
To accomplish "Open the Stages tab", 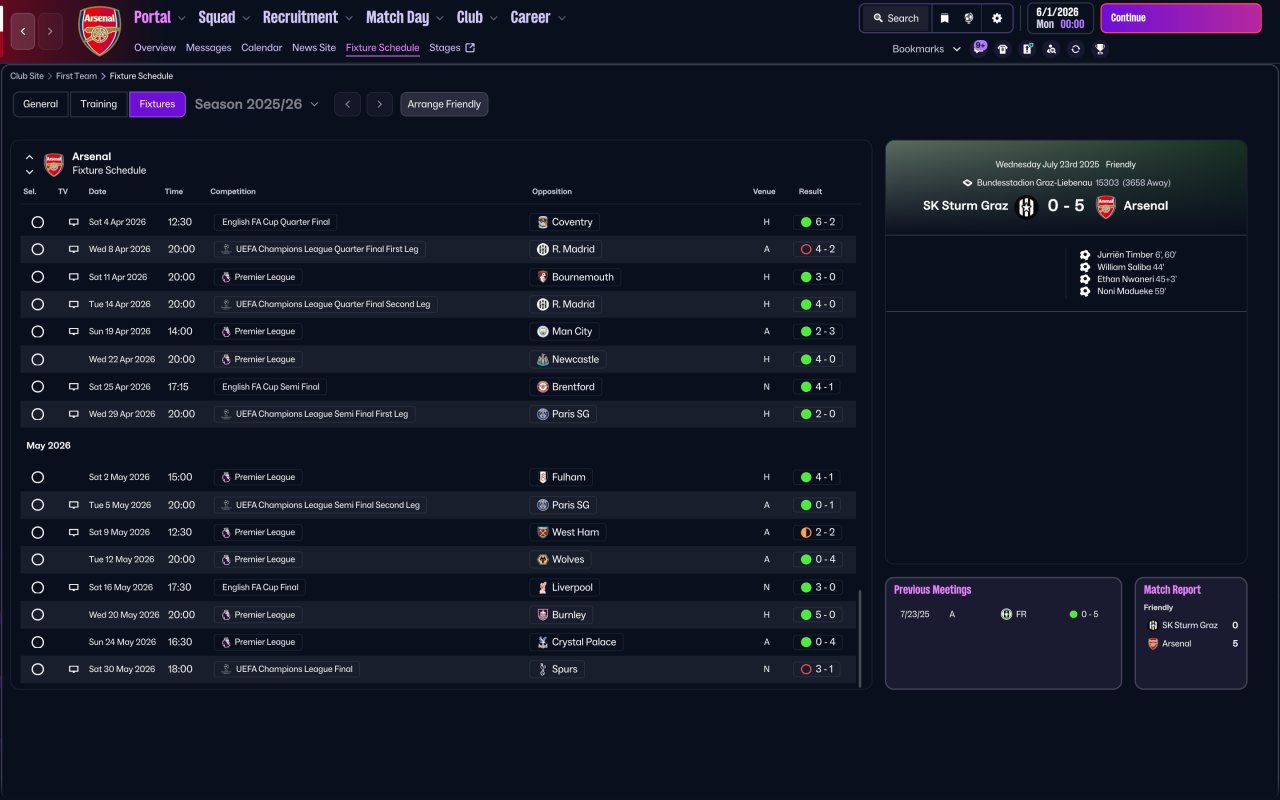I will pyautogui.click(x=452, y=47).
